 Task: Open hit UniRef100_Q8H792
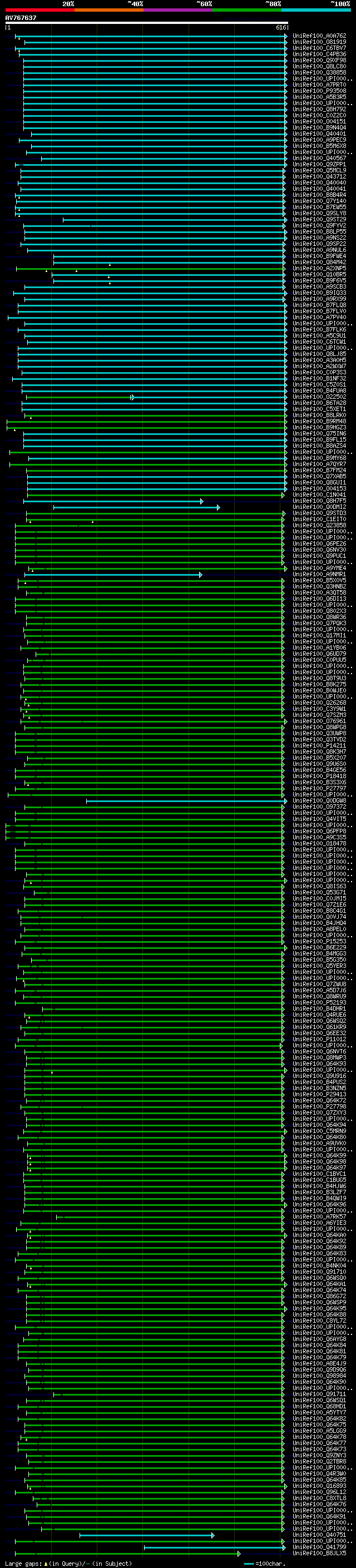pos(319,109)
